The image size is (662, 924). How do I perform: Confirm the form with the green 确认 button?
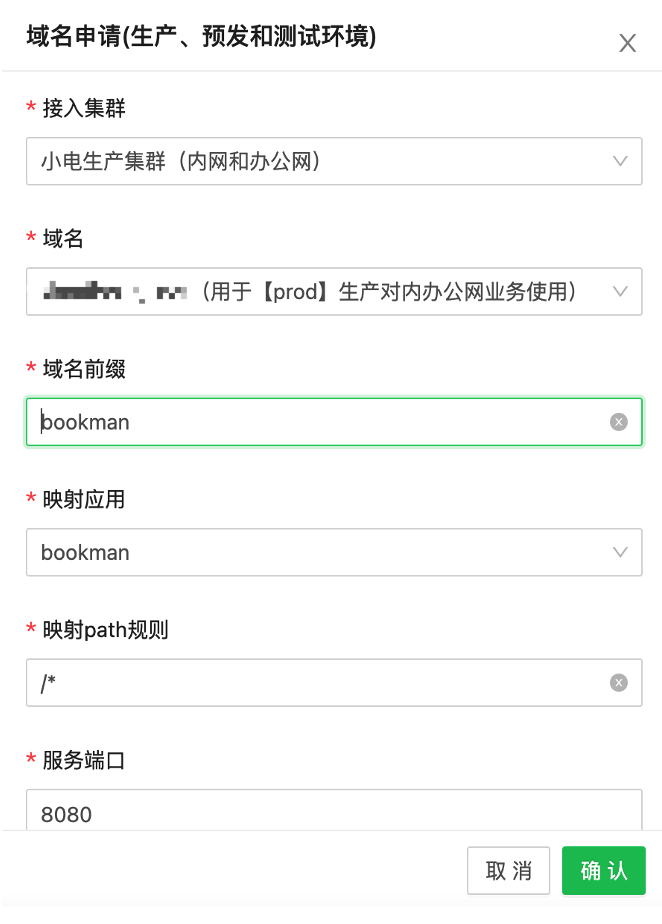[x=604, y=871]
